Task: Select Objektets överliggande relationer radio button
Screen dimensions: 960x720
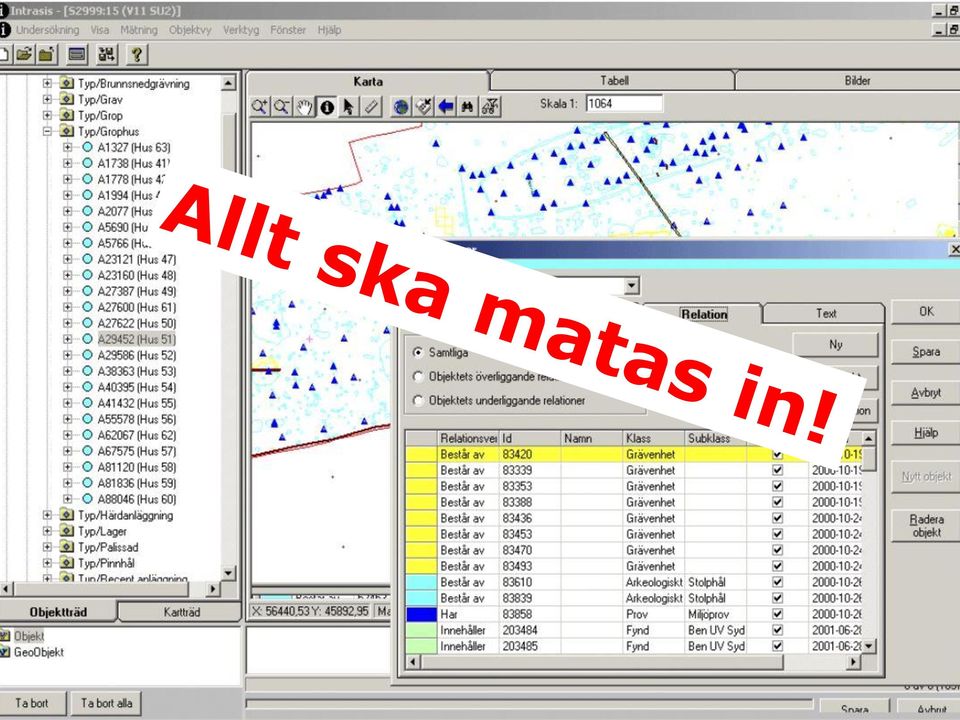Action: point(418,377)
